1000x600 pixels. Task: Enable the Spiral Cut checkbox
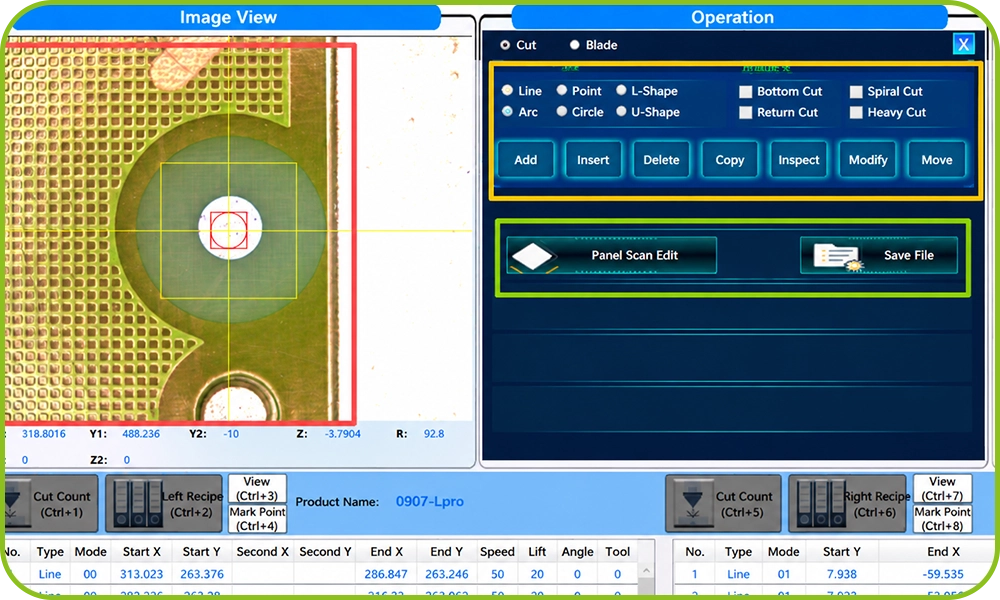pyautogui.click(x=856, y=92)
